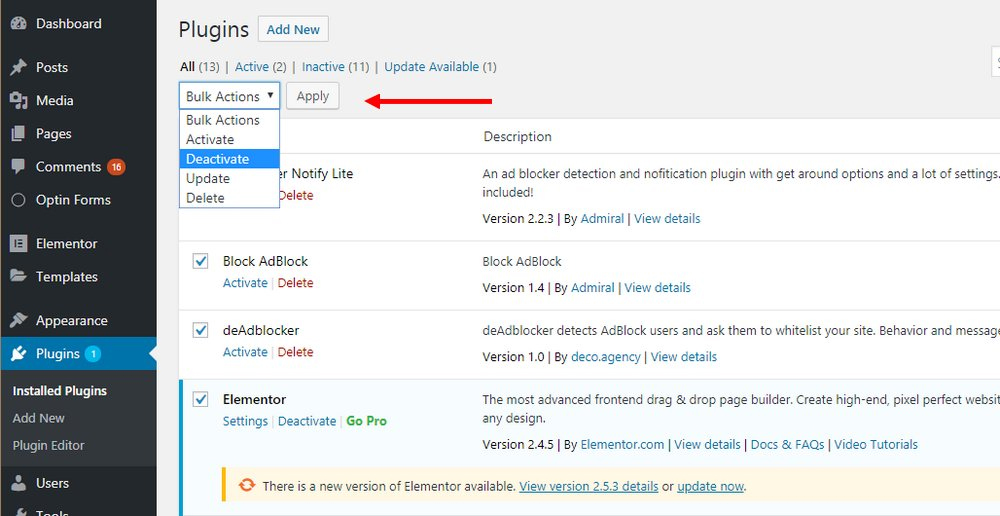Click the Apply button
The image size is (1000, 516).
312,96
